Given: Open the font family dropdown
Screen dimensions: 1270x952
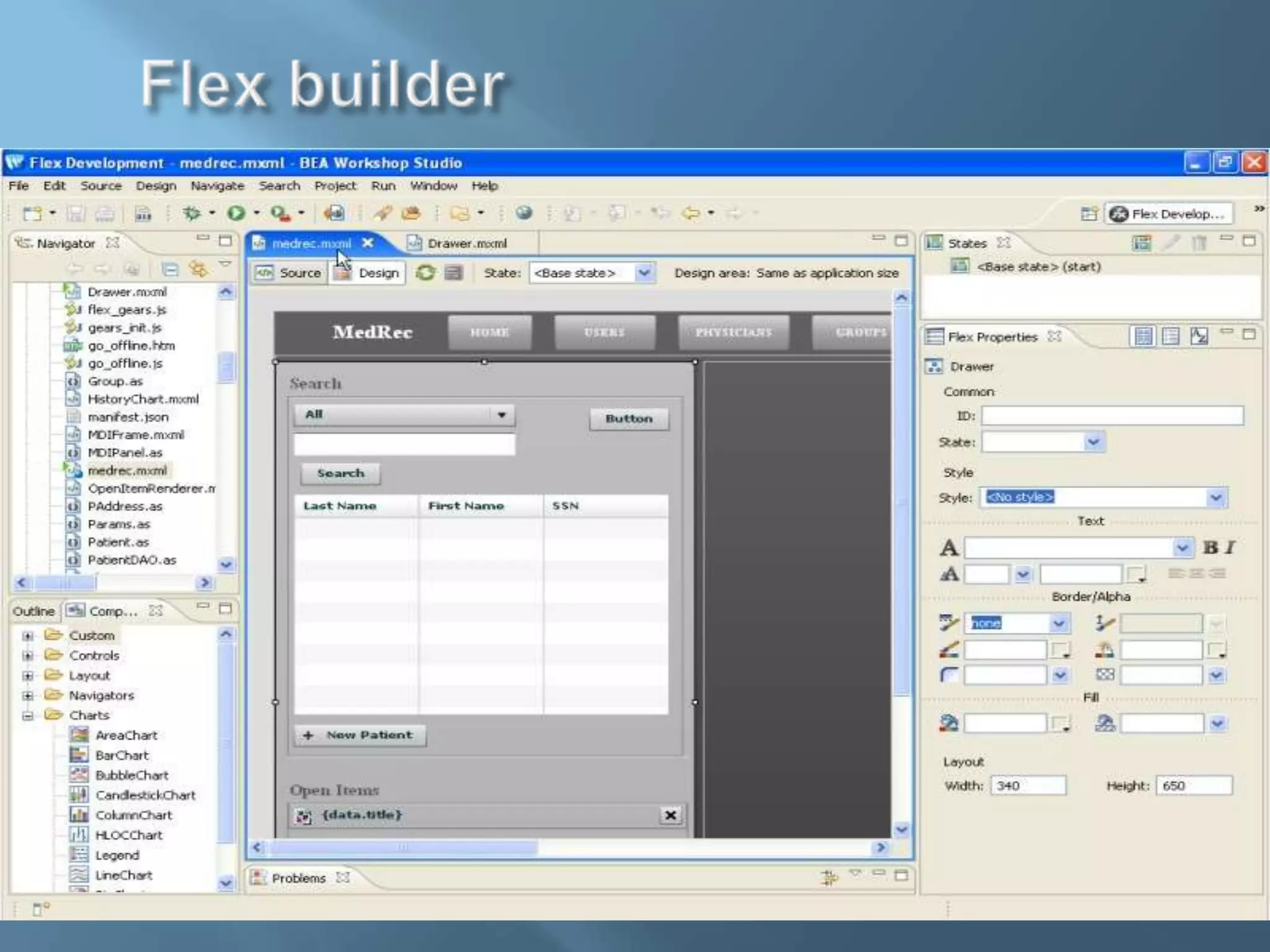Looking at the screenshot, I should (x=1183, y=548).
